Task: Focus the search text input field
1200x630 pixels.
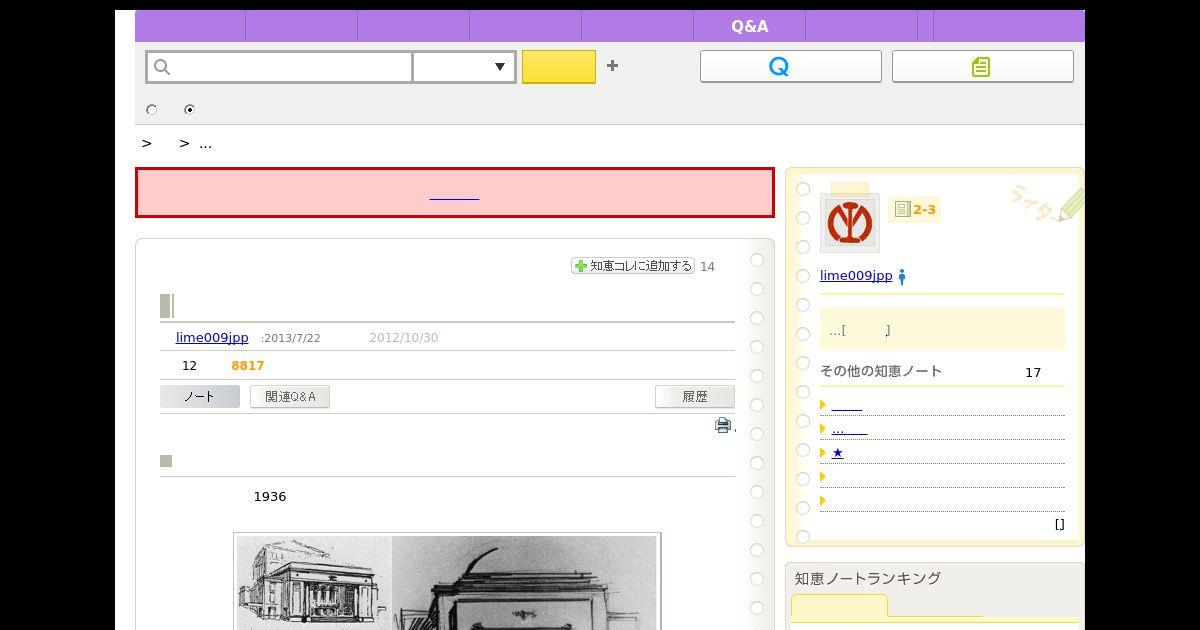Action: [x=279, y=67]
